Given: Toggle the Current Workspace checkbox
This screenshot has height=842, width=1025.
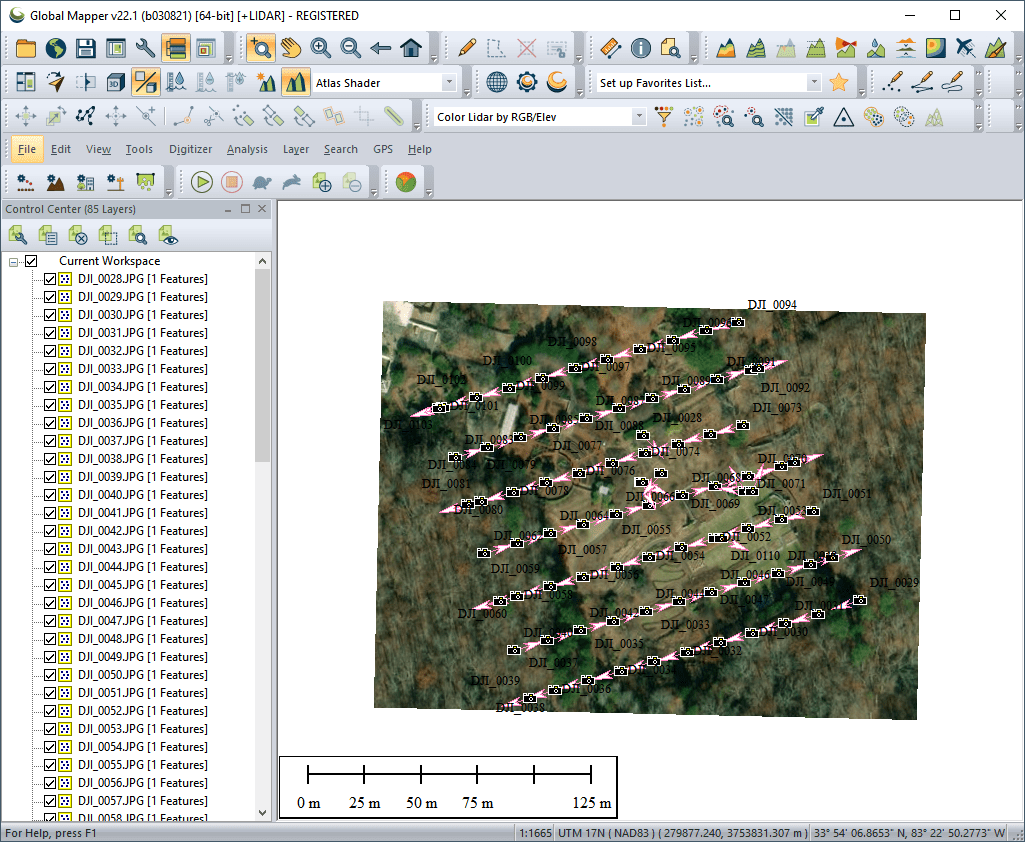Looking at the screenshot, I should point(31,261).
